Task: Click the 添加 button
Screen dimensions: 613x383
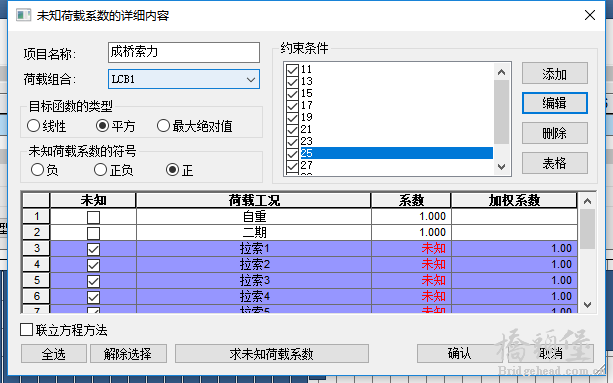Action: coord(554,73)
